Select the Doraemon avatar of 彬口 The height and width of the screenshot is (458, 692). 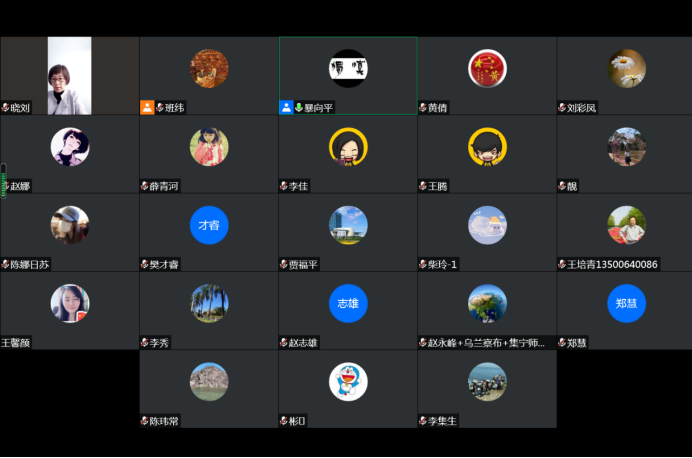click(348, 381)
